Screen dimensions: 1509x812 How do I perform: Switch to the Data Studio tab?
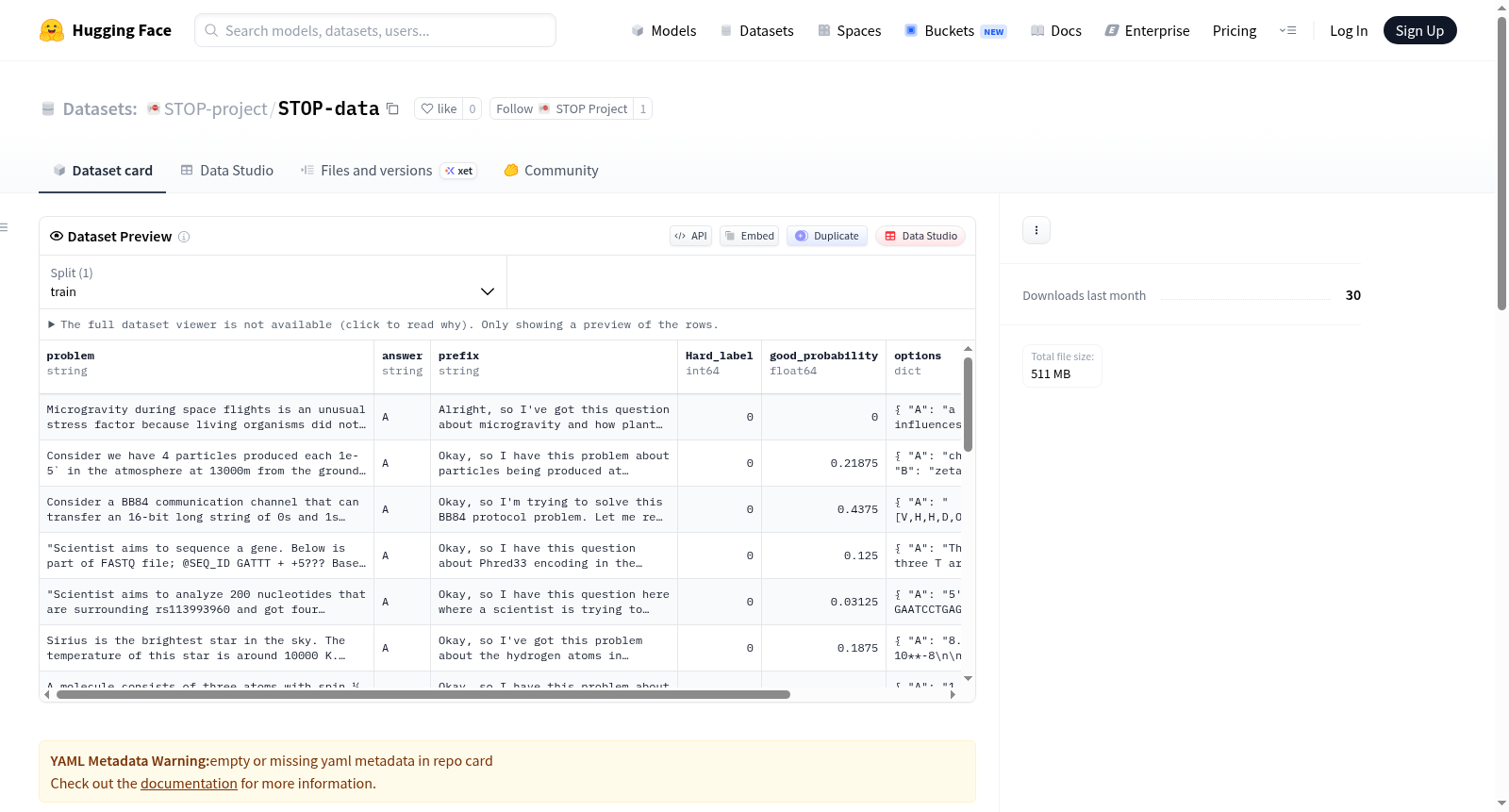pyautogui.click(x=227, y=171)
